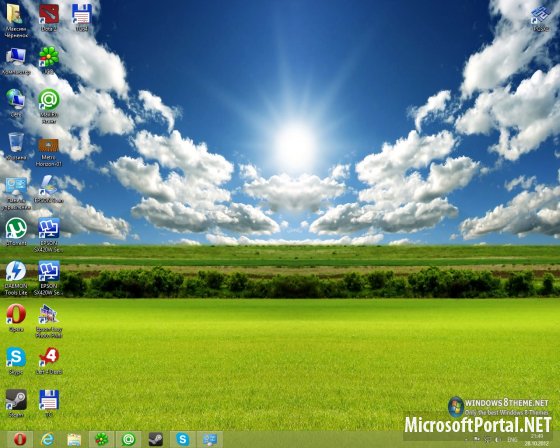Open the taskbar clock and date
Screen dimensions: 560x448
[537, 439]
